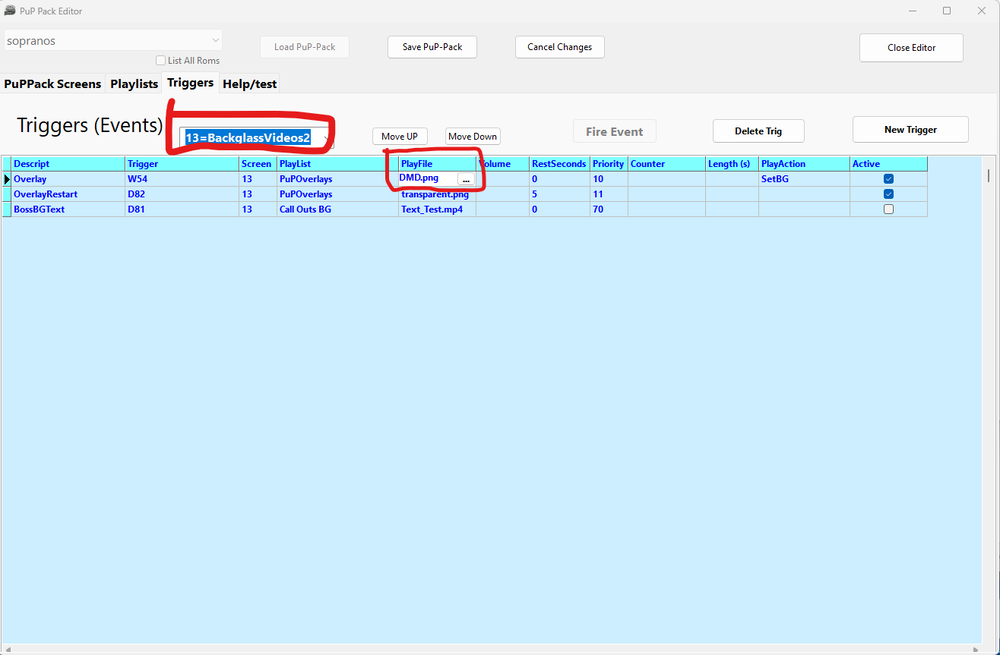1000x655 pixels.
Task: Click the horizontal scrollbar left arrow
Action: pos(6,649)
